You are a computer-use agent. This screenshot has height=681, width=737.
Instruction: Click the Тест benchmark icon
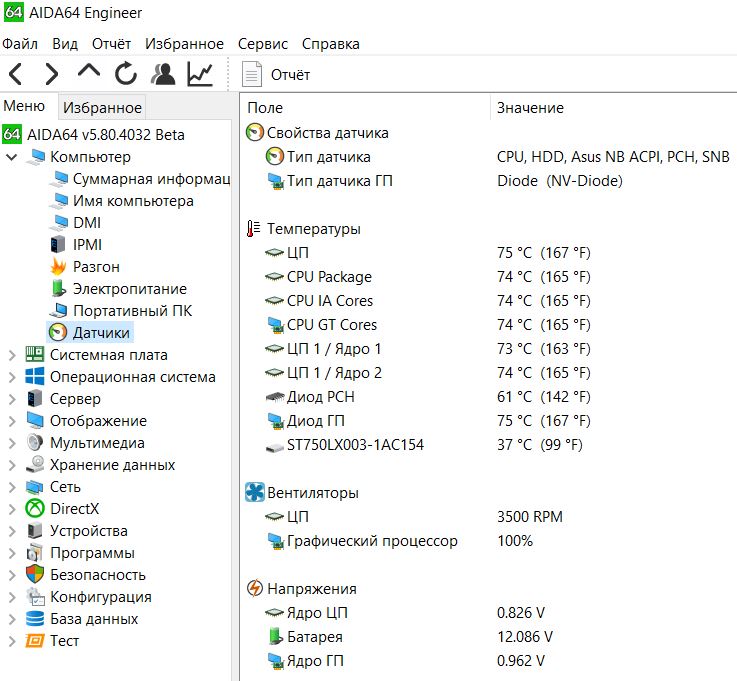(35, 641)
